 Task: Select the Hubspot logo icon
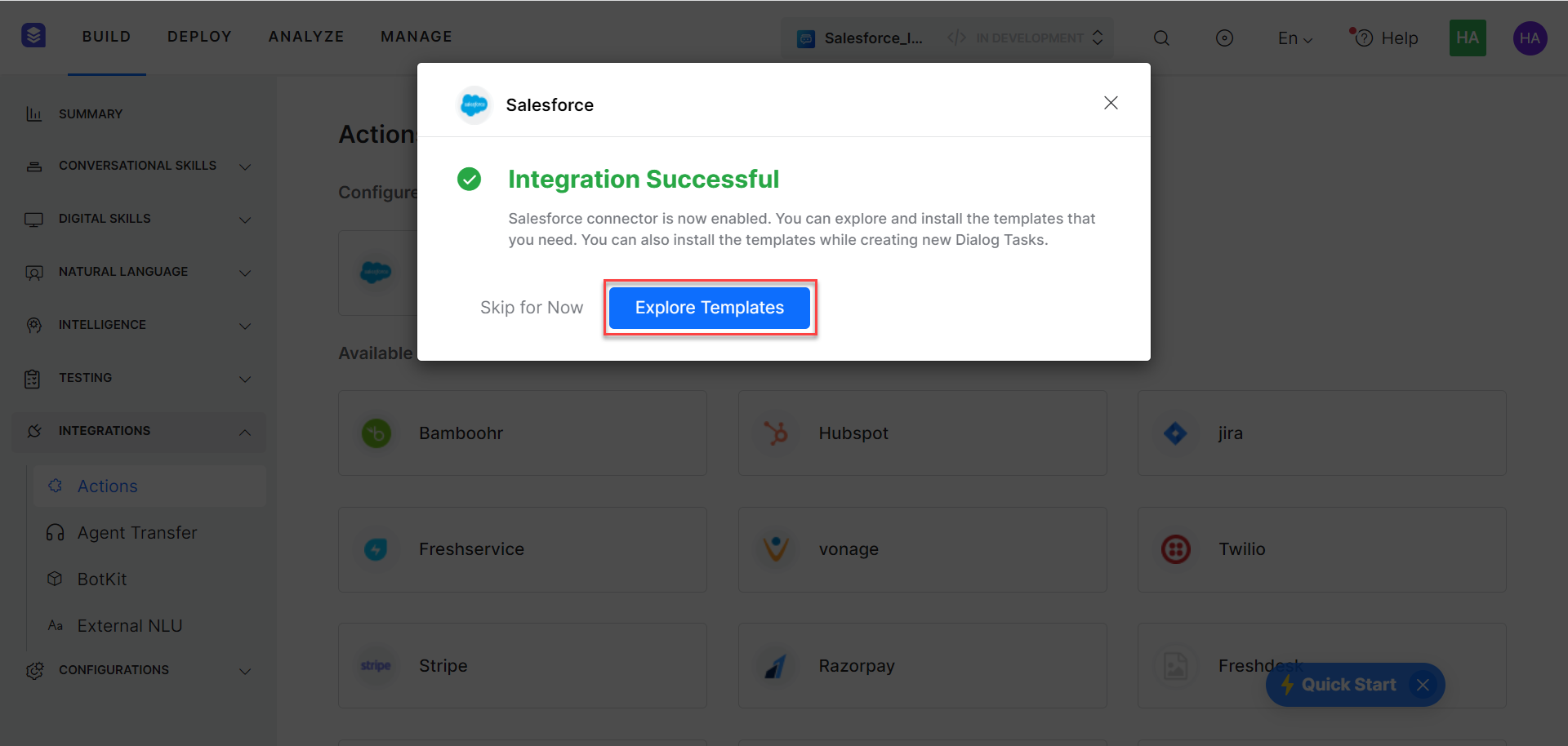776,433
